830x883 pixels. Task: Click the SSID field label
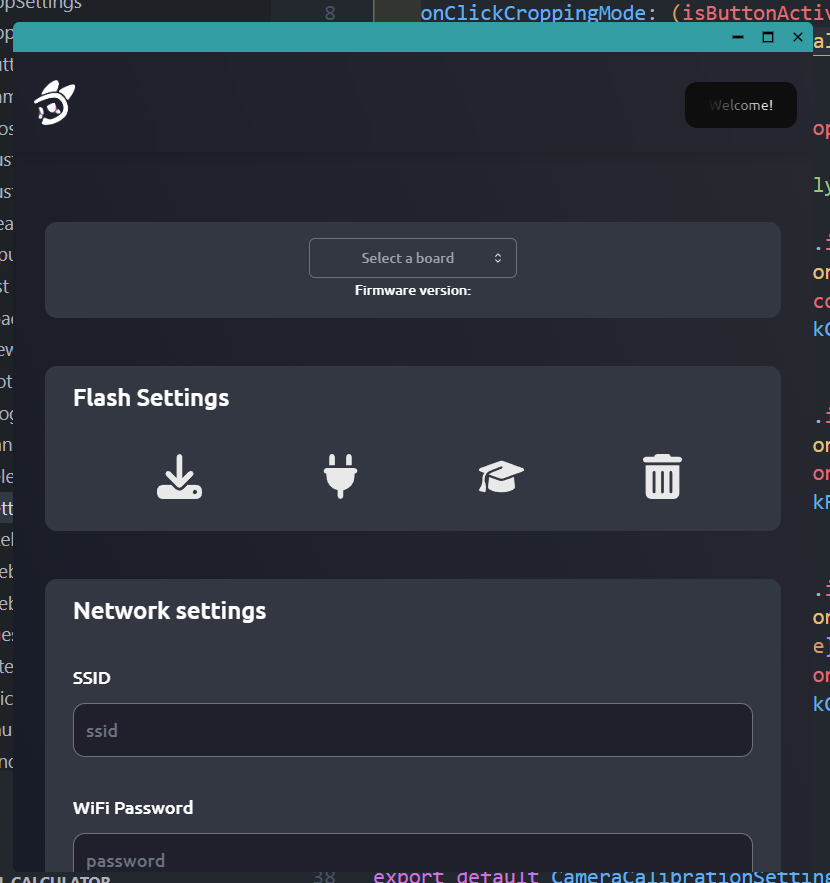click(x=92, y=678)
